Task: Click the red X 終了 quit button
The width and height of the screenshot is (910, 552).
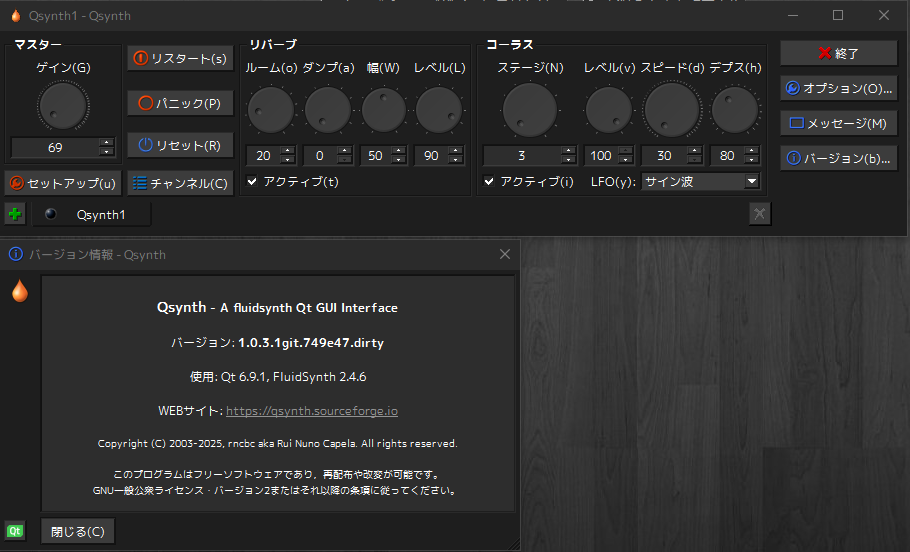Action: [839, 53]
